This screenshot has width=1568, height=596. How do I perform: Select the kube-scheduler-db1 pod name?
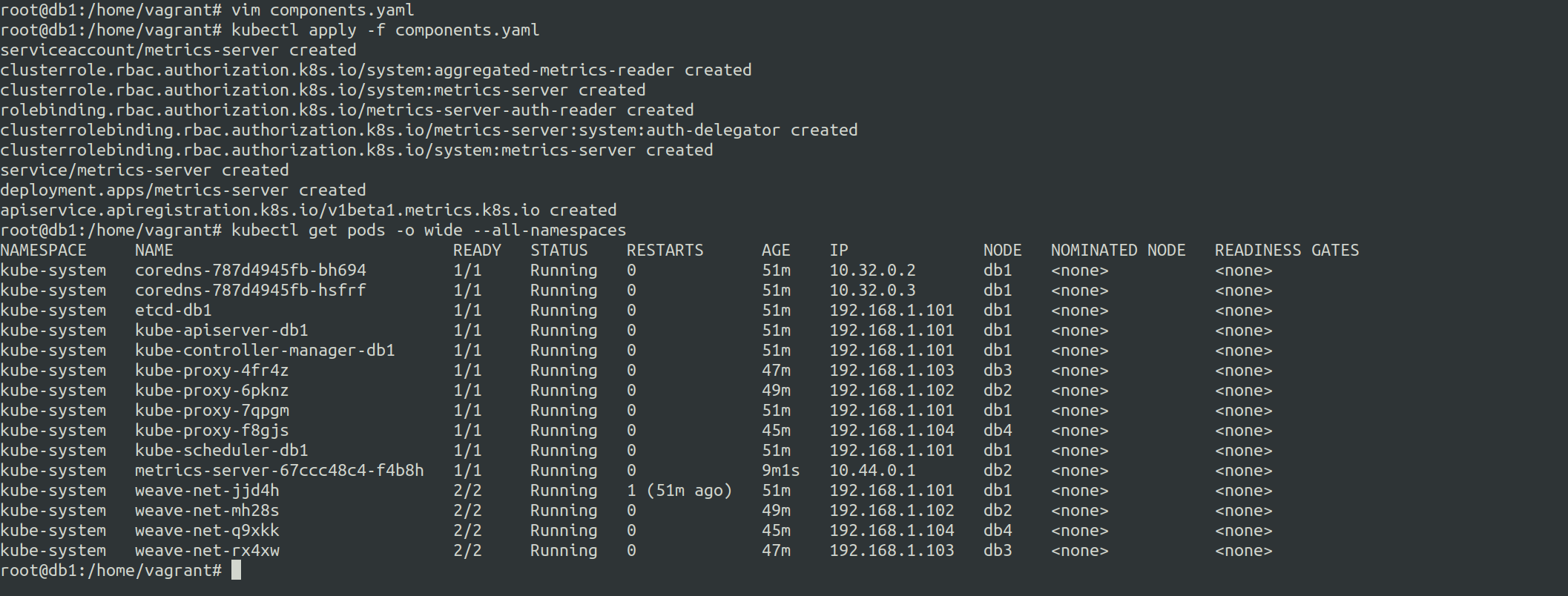(221, 450)
